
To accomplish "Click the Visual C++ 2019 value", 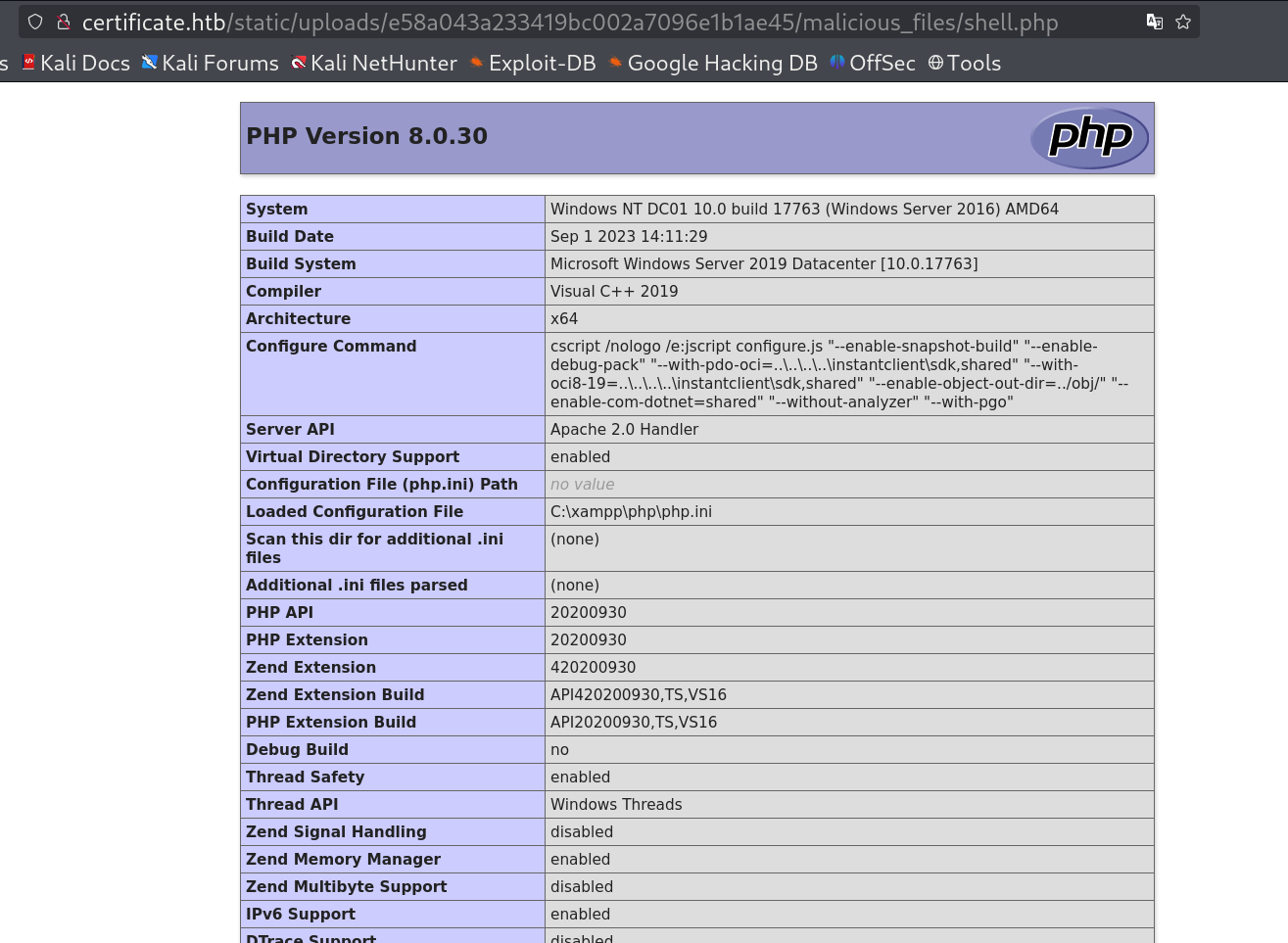I will (614, 291).
